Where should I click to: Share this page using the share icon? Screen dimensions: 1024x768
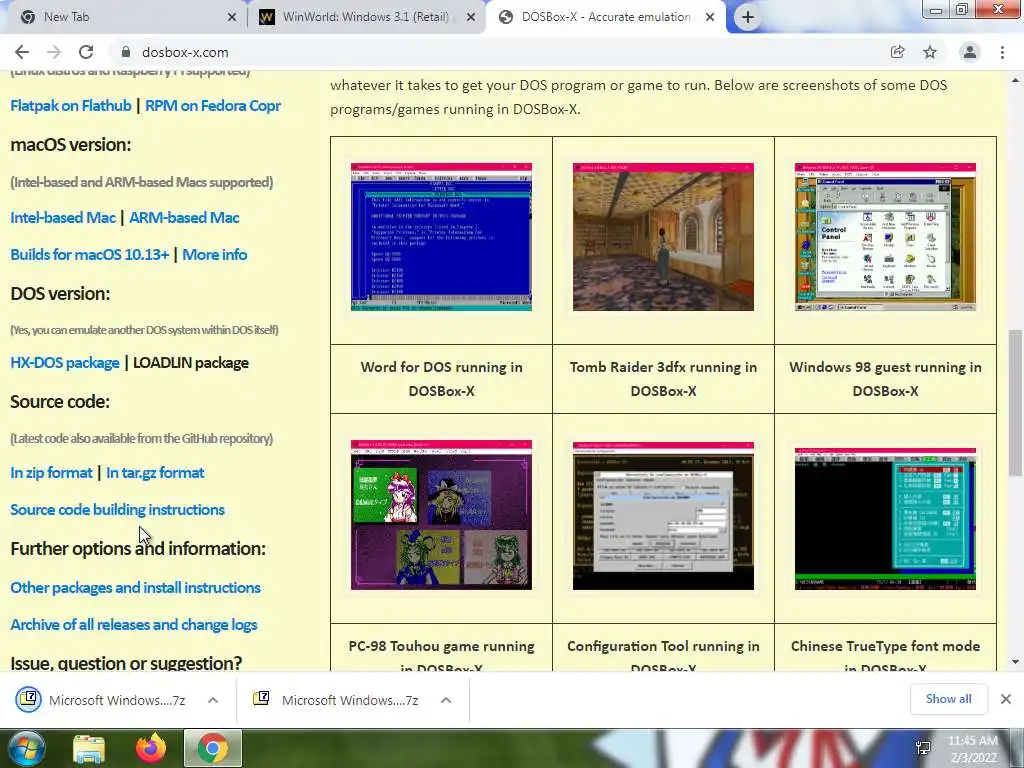pyautogui.click(x=897, y=52)
